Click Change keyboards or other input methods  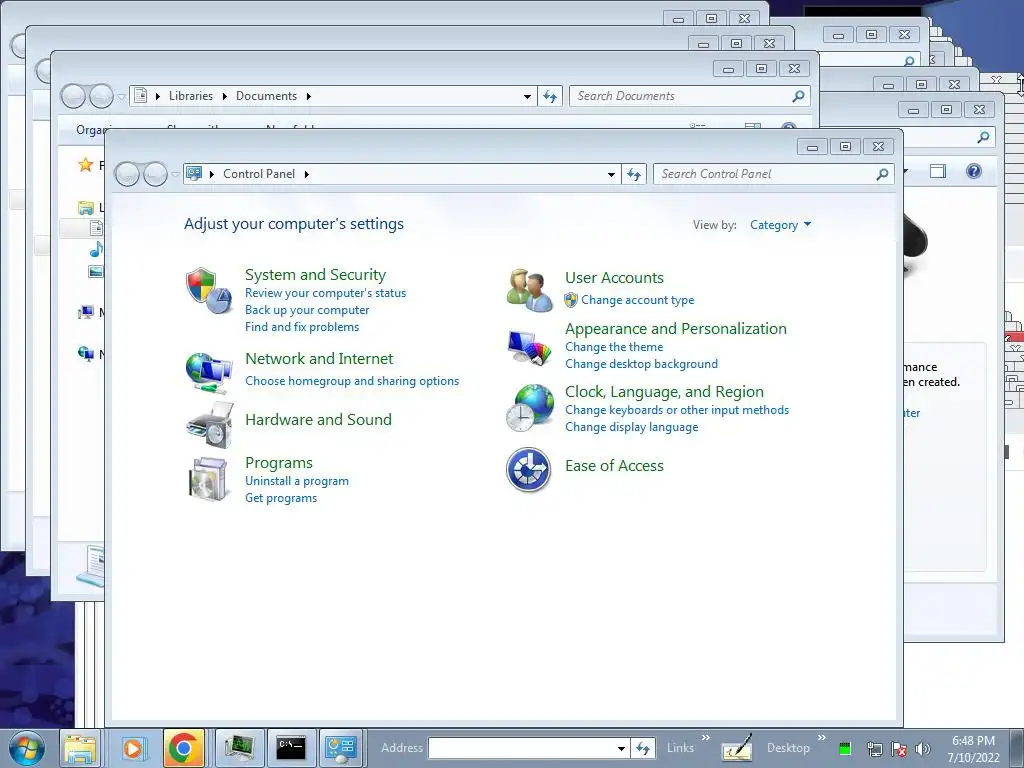(677, 410)
